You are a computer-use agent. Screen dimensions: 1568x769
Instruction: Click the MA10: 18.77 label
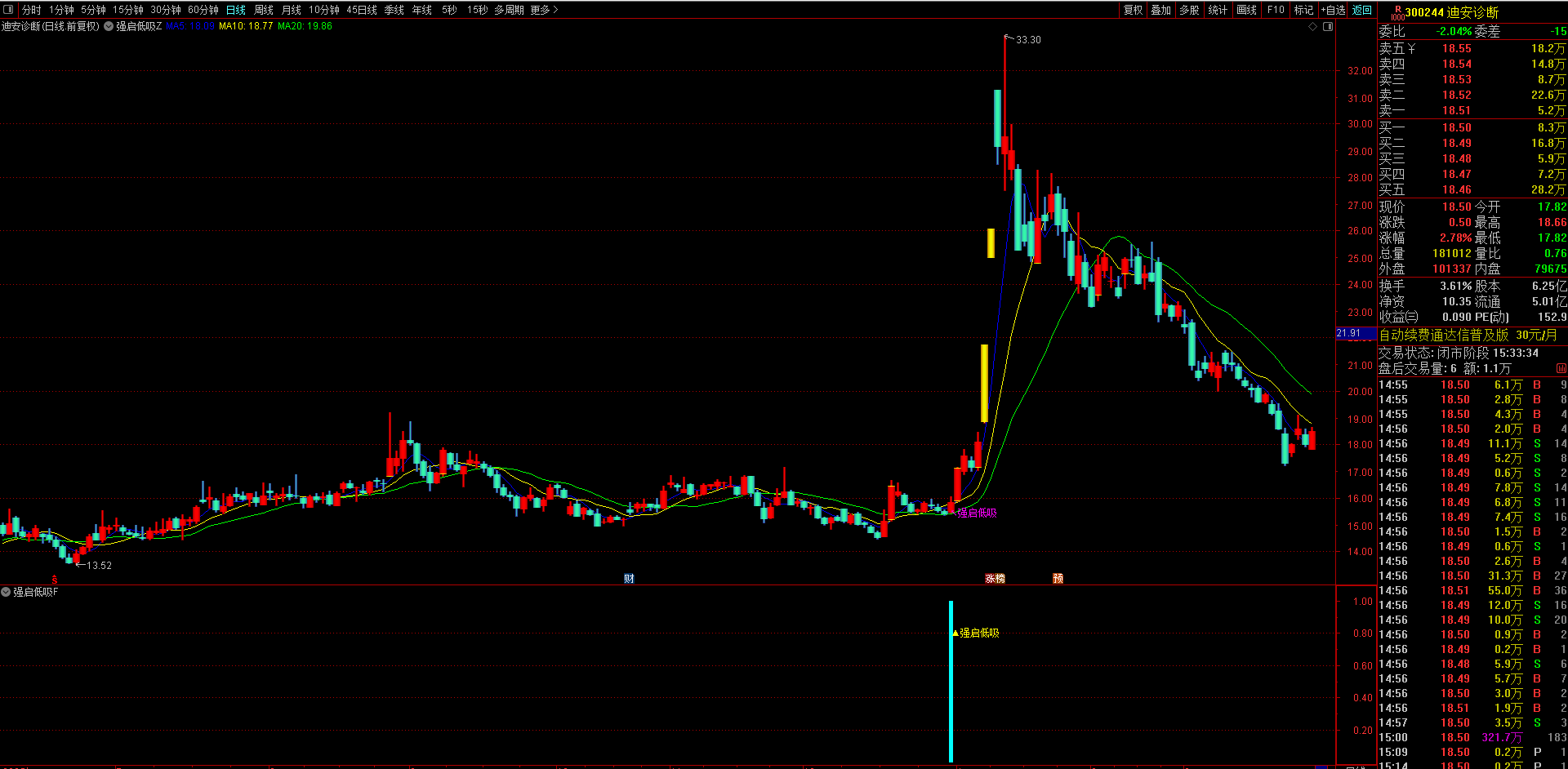coord(246,26)
